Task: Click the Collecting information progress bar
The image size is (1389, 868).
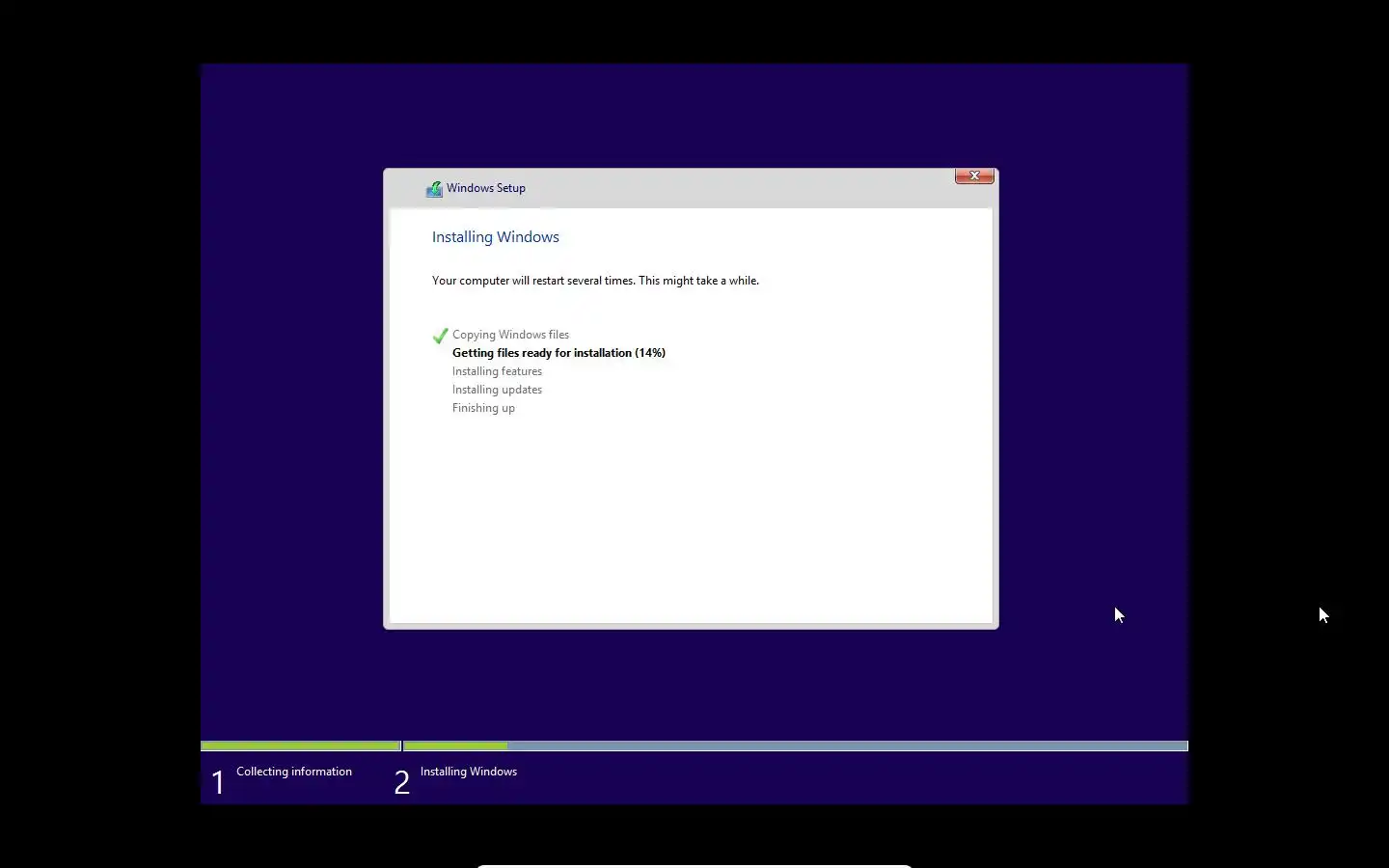Action: (x=301, y=746)
